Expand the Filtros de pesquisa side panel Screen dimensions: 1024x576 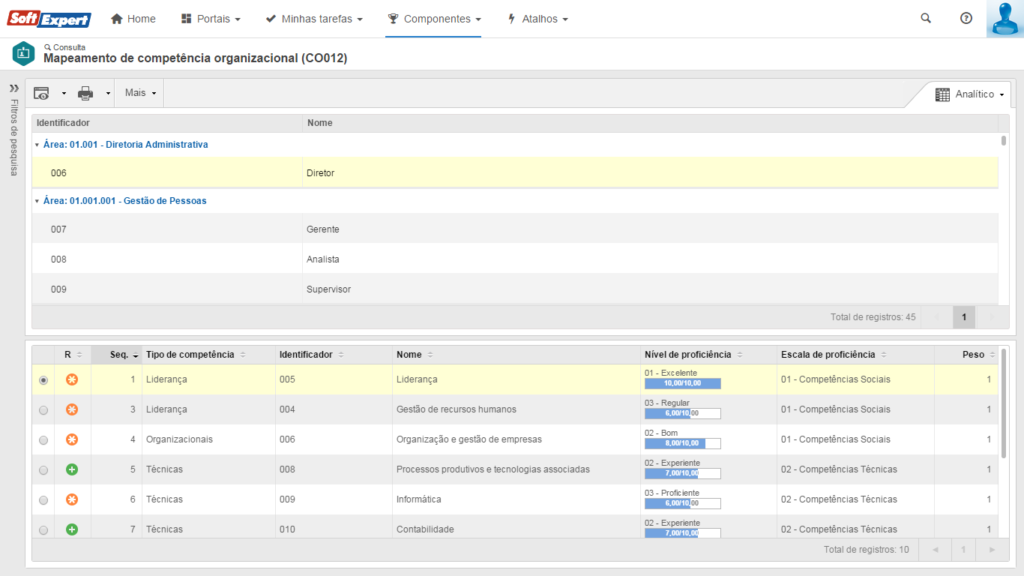(14, 88)
